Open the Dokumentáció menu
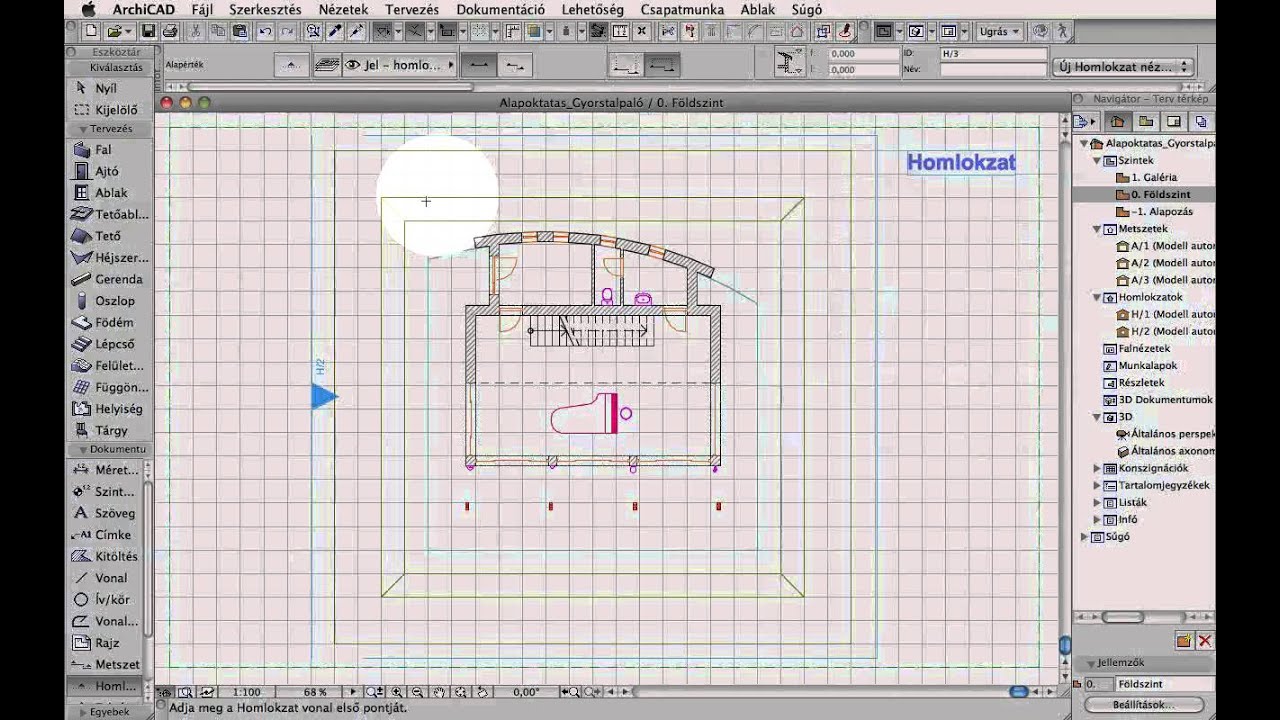The height and width of the screenshot is (720, 1280). click(x=500, y=9)
